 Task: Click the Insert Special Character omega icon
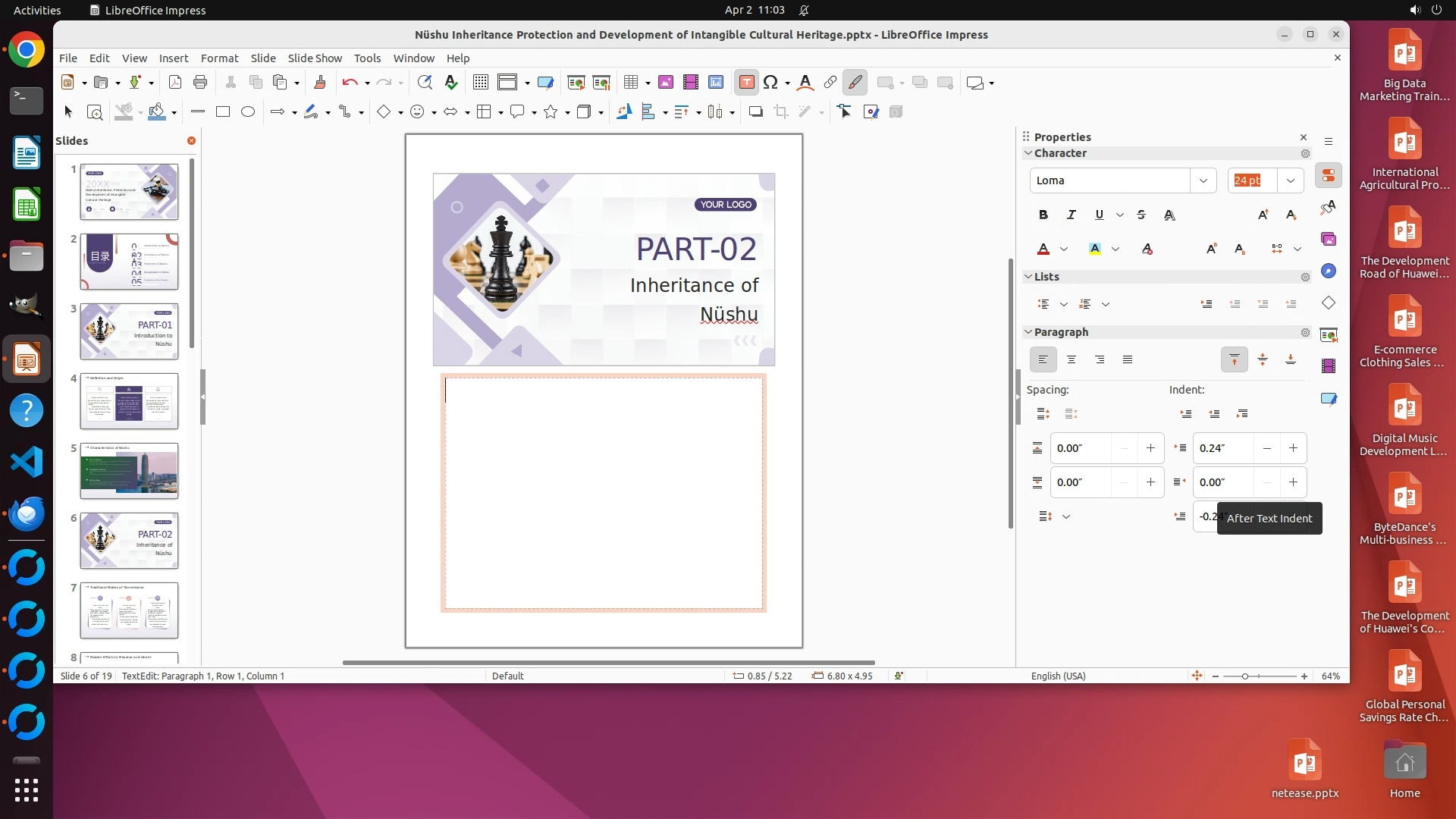tap(770, 82)
